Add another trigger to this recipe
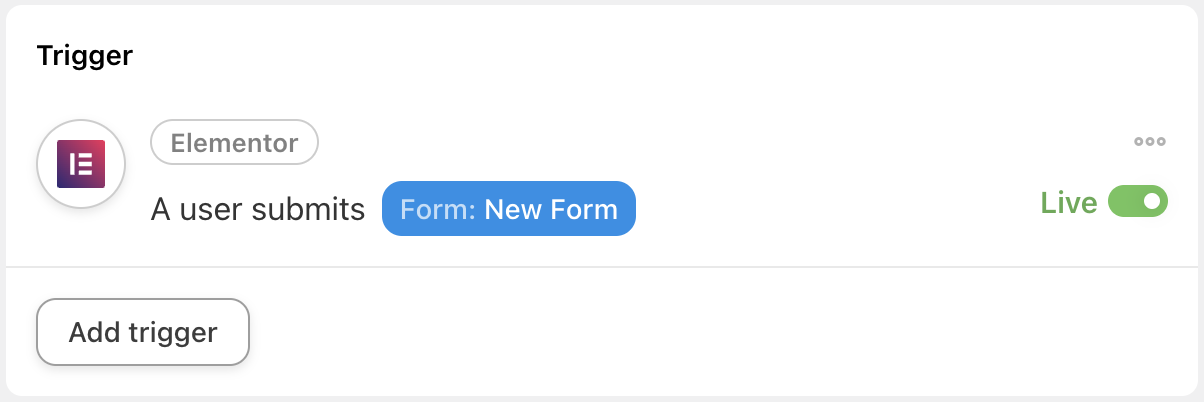 coord(143,332)
